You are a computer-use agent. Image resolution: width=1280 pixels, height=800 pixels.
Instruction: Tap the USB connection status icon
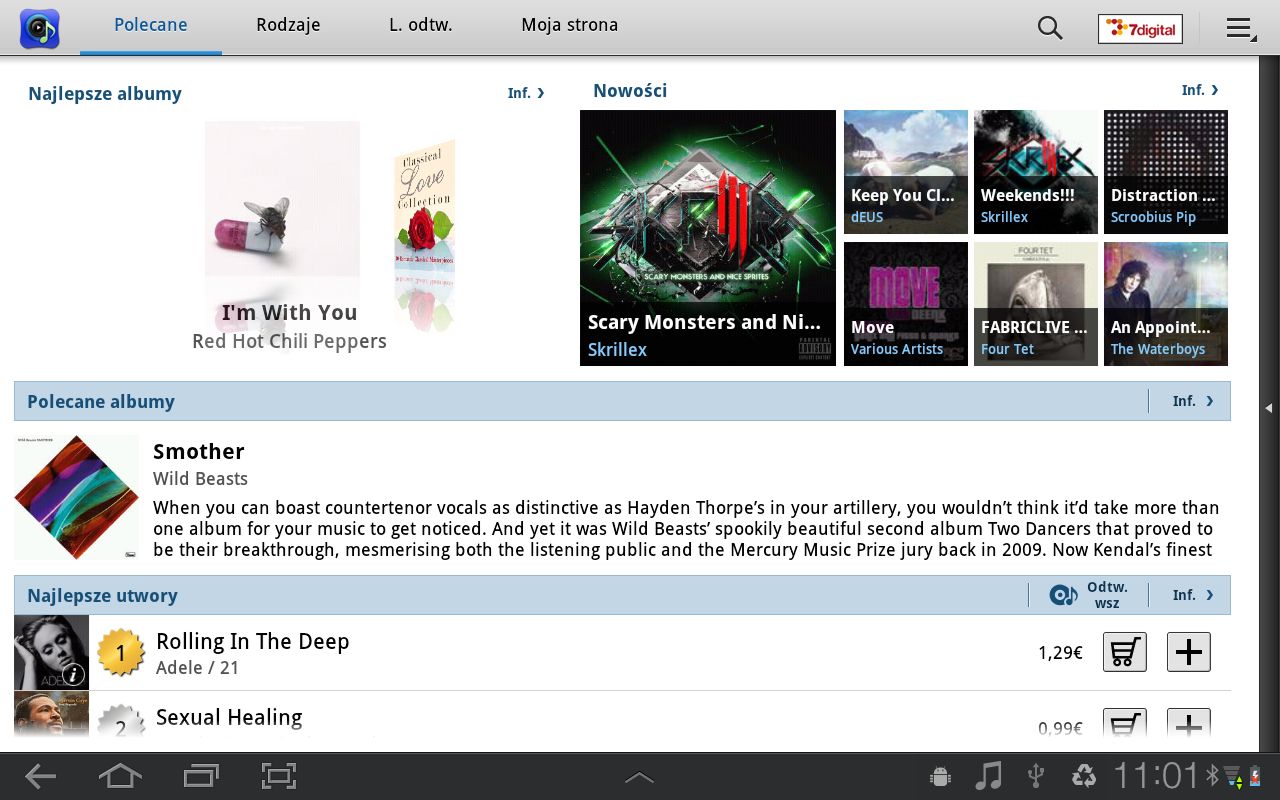[x=1037, y=776]
